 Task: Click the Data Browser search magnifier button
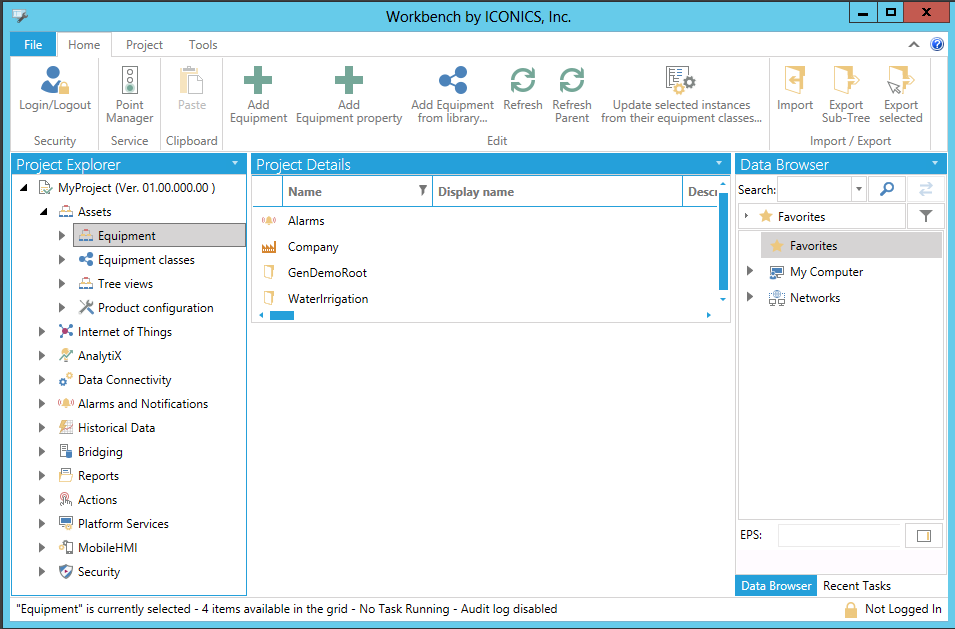887,189
